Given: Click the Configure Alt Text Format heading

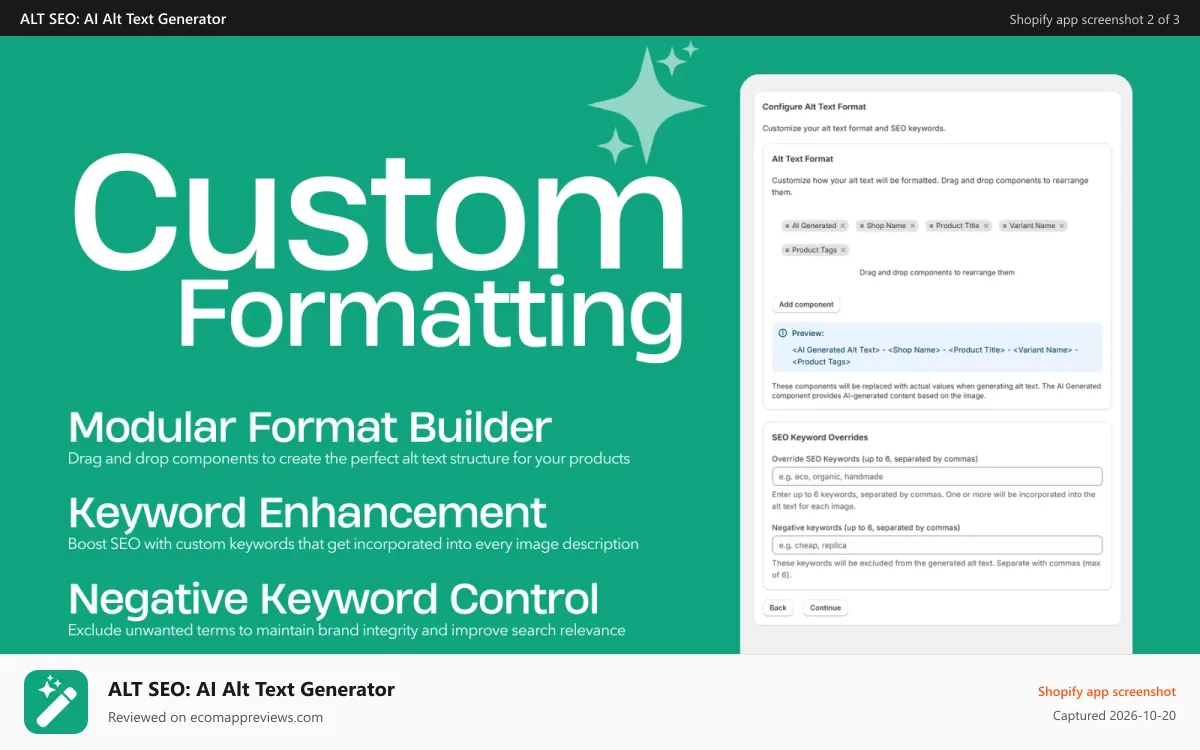Looking at the screenshot, I should (x=814, y=106).
